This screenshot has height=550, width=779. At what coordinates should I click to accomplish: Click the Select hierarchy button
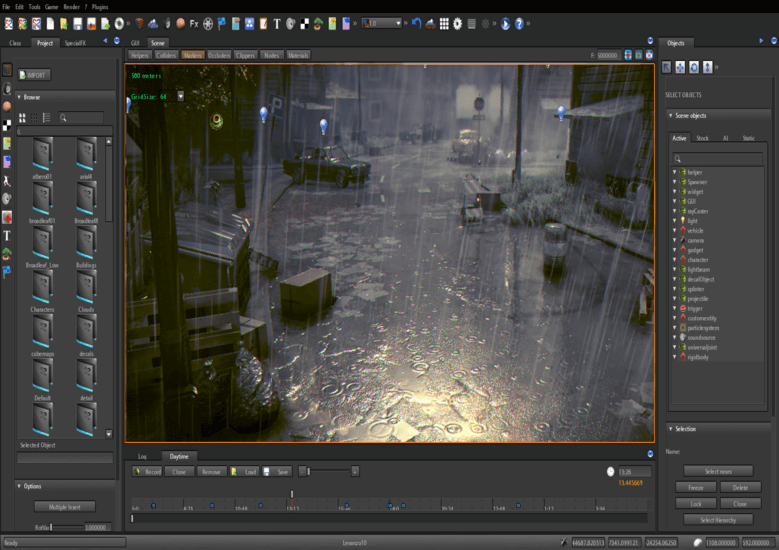(x=717, y=520)
